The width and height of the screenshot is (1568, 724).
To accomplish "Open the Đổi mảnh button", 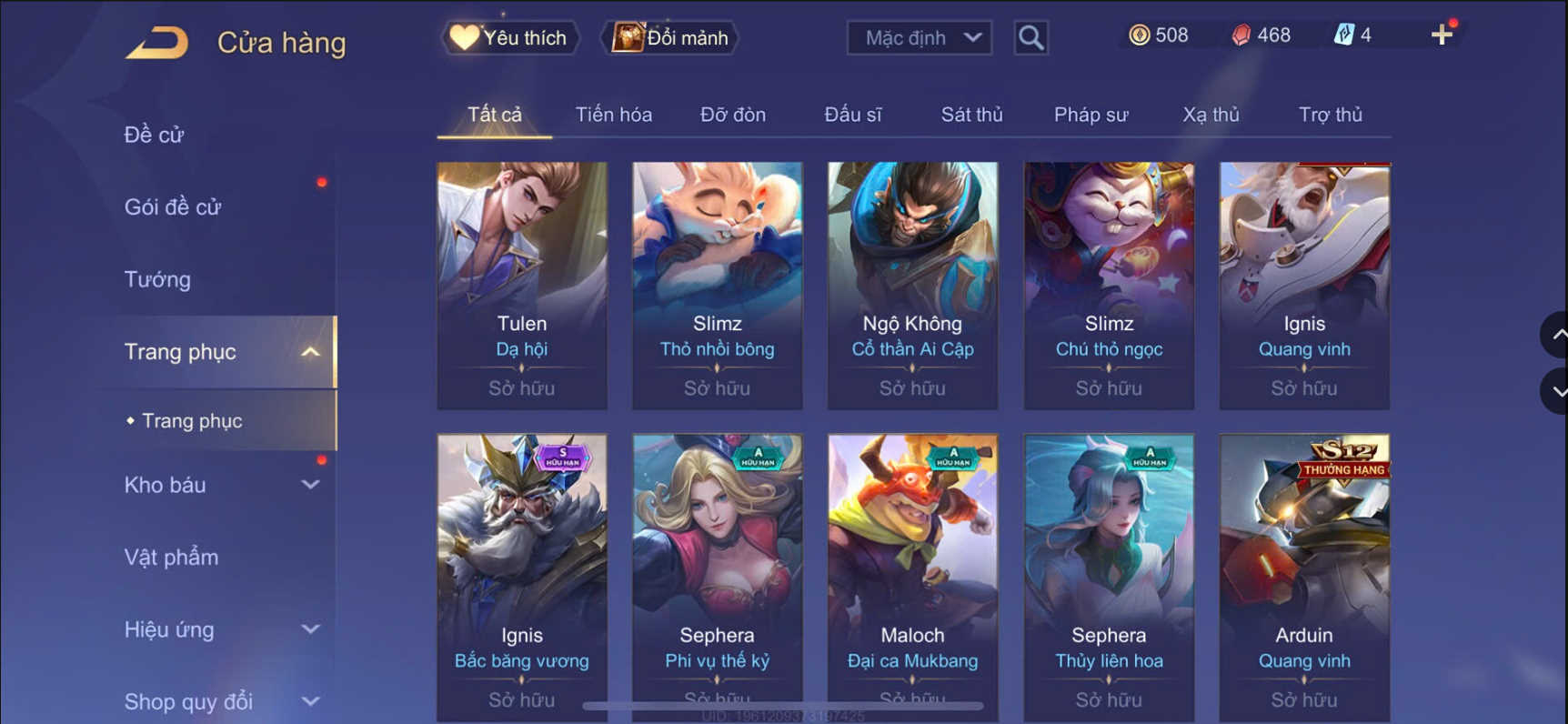I will (x=670, y=38).
